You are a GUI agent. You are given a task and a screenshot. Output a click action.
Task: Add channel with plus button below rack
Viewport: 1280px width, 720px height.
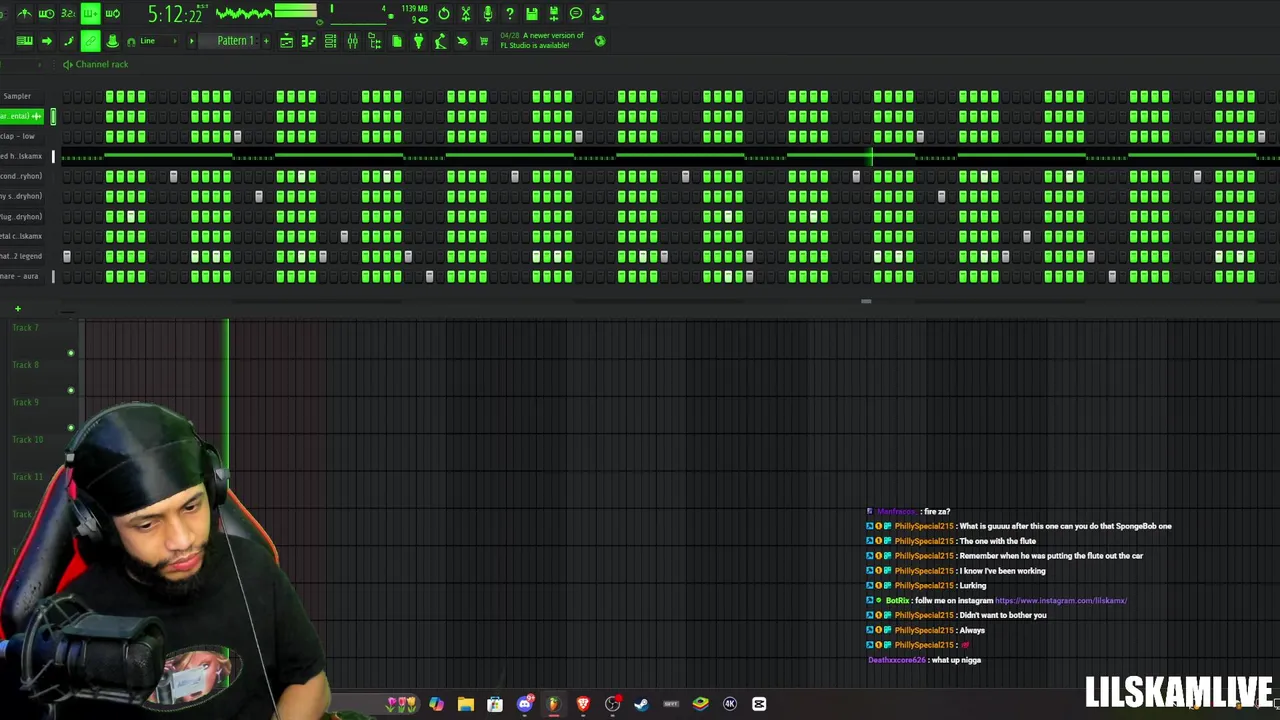[17, 308]
